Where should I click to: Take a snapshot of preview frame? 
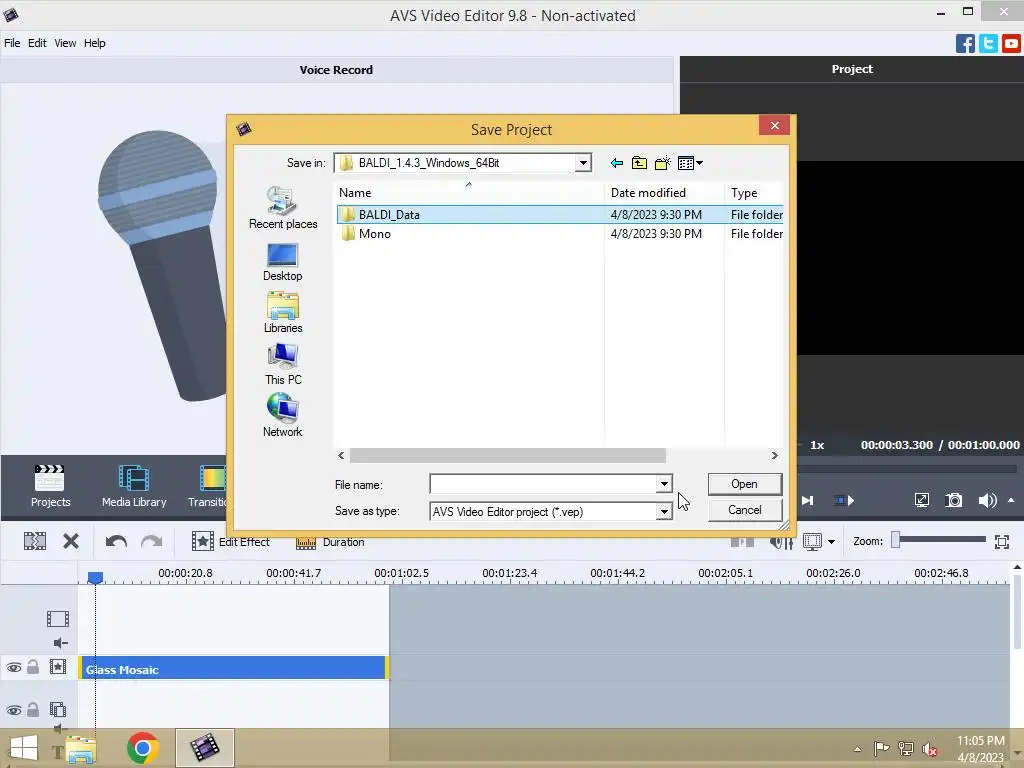click(953, 501)
